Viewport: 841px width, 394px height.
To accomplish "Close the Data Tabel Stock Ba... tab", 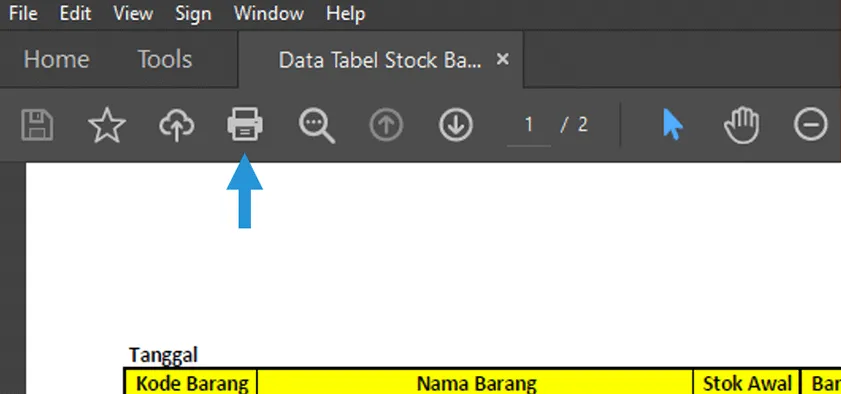I will (503, 59).
